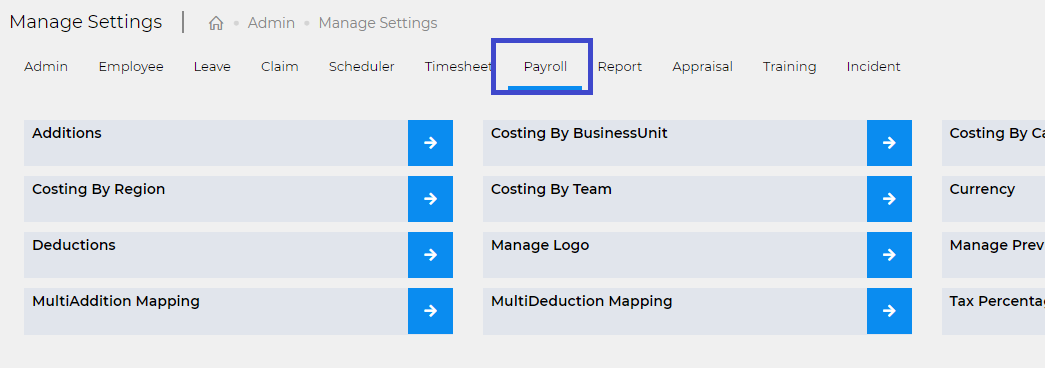This screenshot has width=1045, height=368.
Task: Select the Incident tab
Action: 873,67
